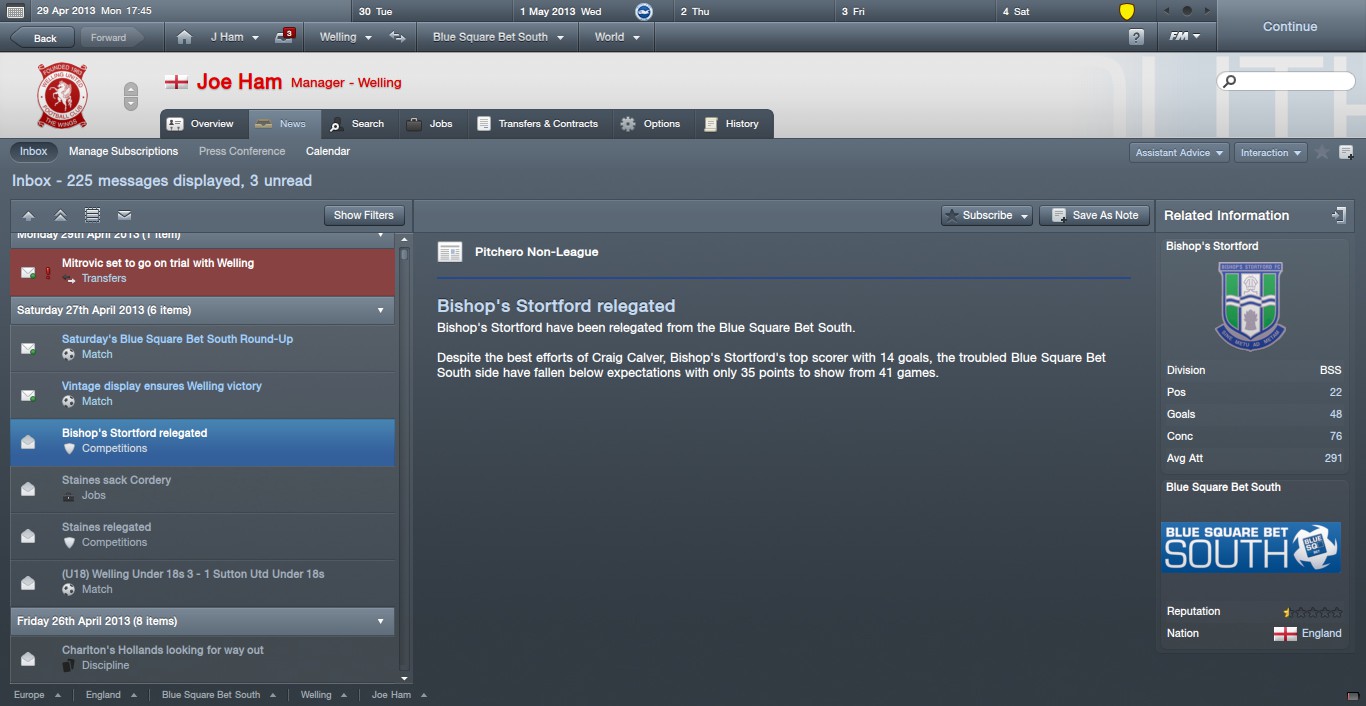Viewport: 1366px width, 706px height.
Task: Collapse Friday 26th April 2013 group
Action: point(381,621)
